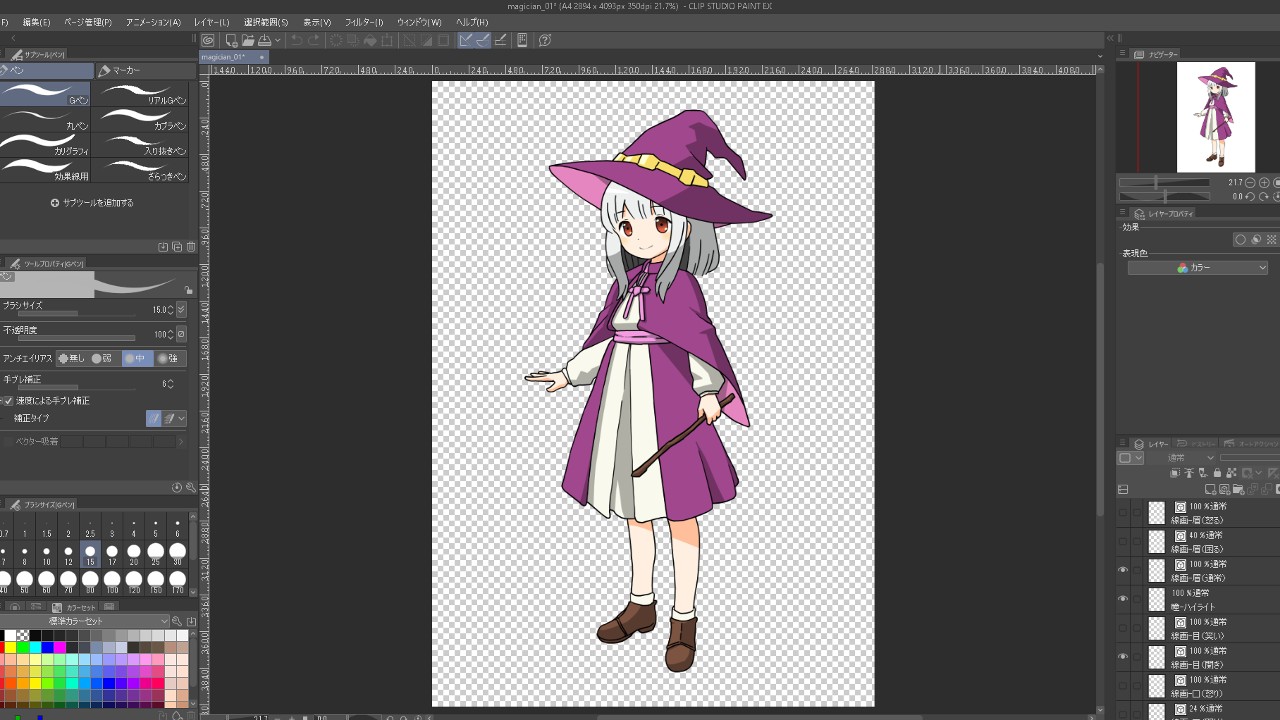
Task: Open the レイヤー(L) menu
Action: pyautogui.click(x=211, y=22)
